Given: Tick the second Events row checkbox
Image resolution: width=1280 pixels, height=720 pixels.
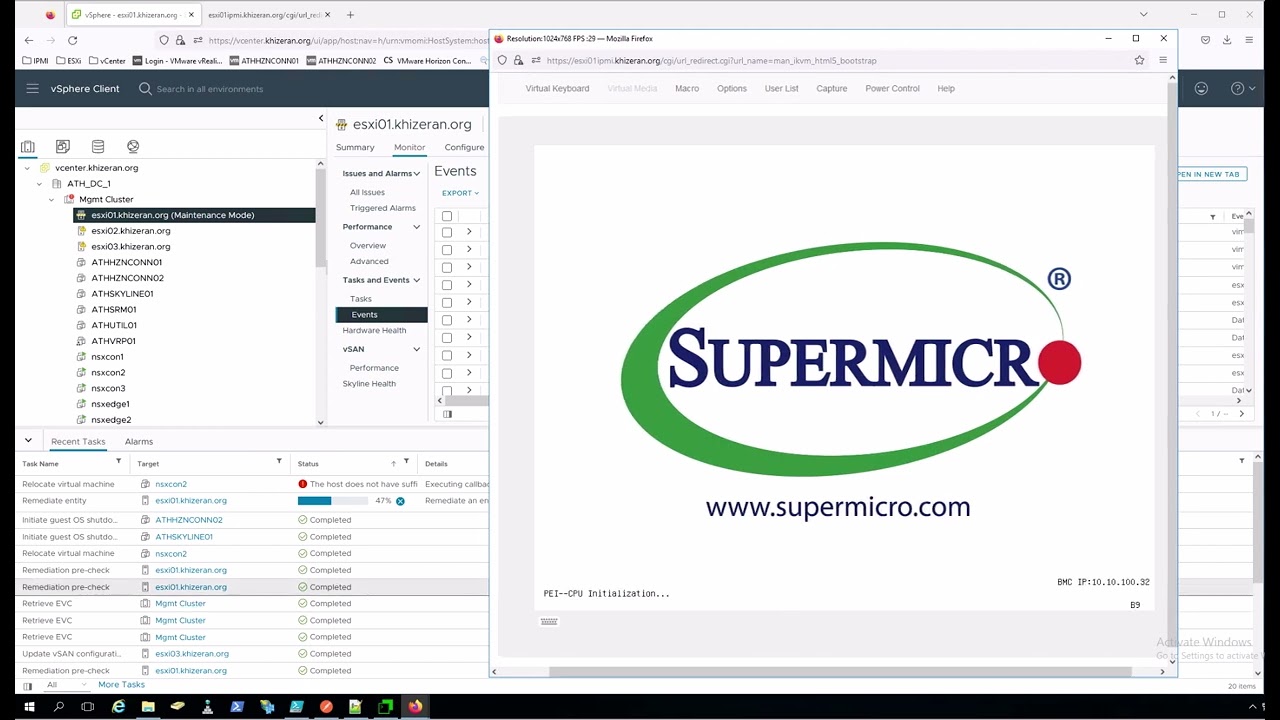Looking at the screenshot, I should pyautogui.click(x=447, y=250).
